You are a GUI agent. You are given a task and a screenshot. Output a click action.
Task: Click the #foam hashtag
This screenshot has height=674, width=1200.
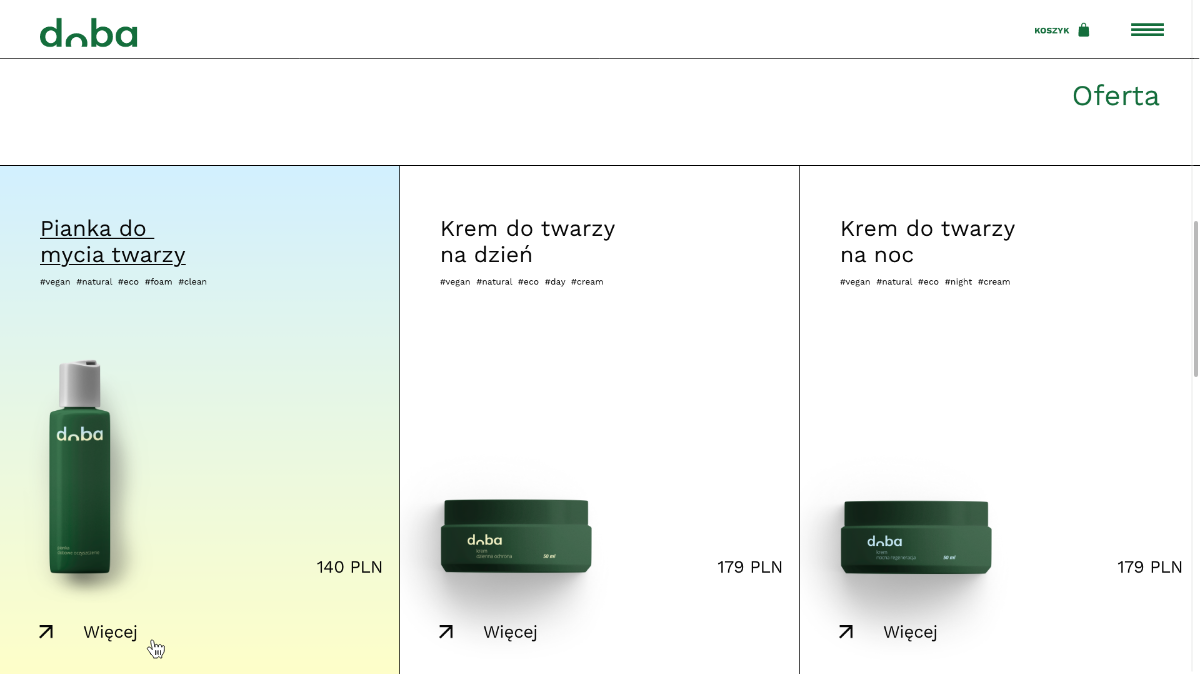158,282
